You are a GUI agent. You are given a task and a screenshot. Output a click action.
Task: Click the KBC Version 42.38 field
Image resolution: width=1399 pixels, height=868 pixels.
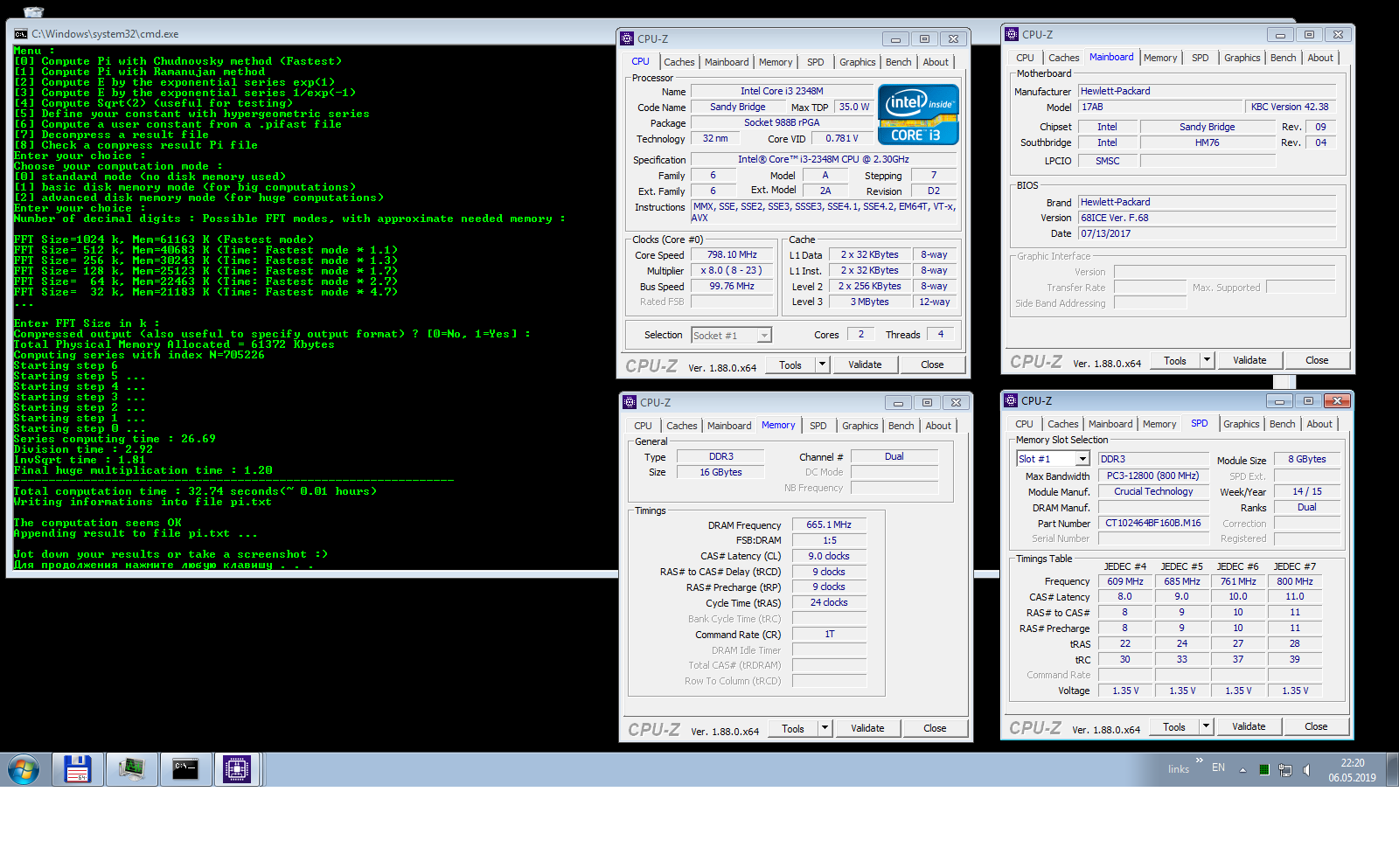(x=1290, y=107)
